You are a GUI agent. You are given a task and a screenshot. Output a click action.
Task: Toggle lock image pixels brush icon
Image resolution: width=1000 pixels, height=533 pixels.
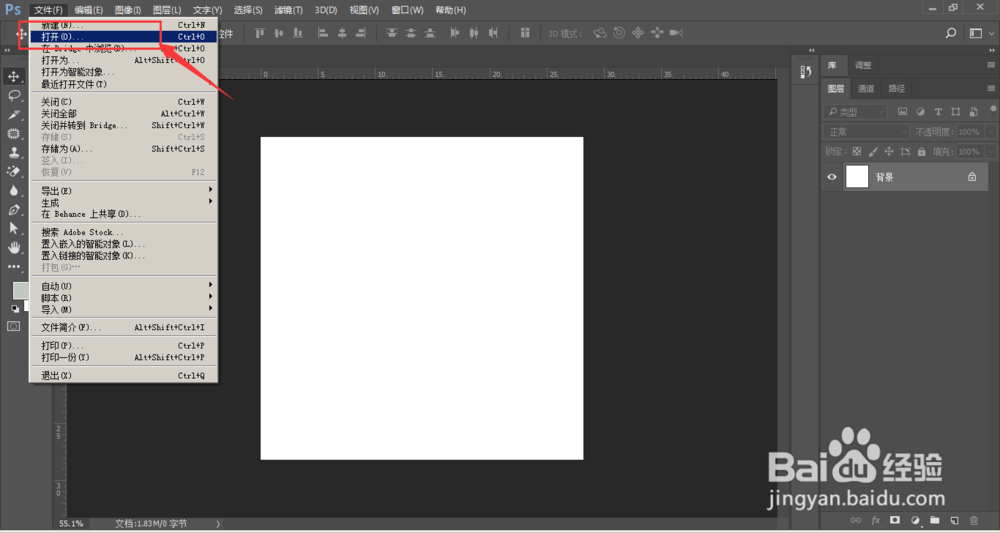(x=872, y=152)
